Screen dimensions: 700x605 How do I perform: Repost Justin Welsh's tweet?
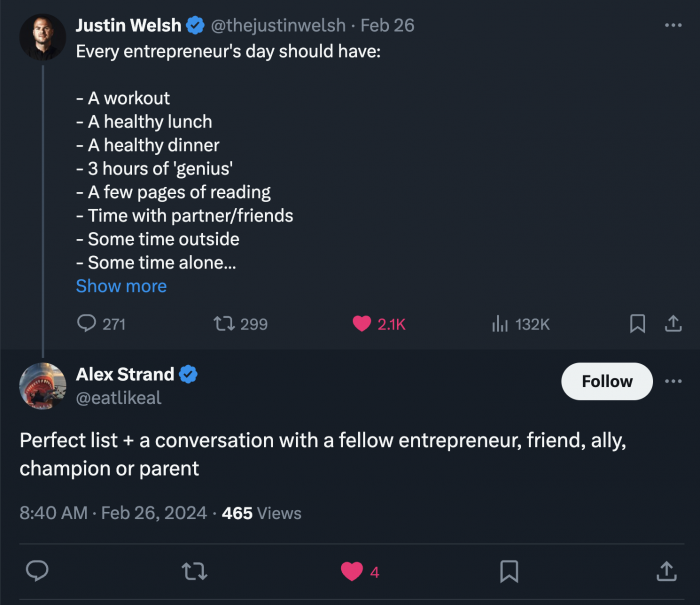224,324
